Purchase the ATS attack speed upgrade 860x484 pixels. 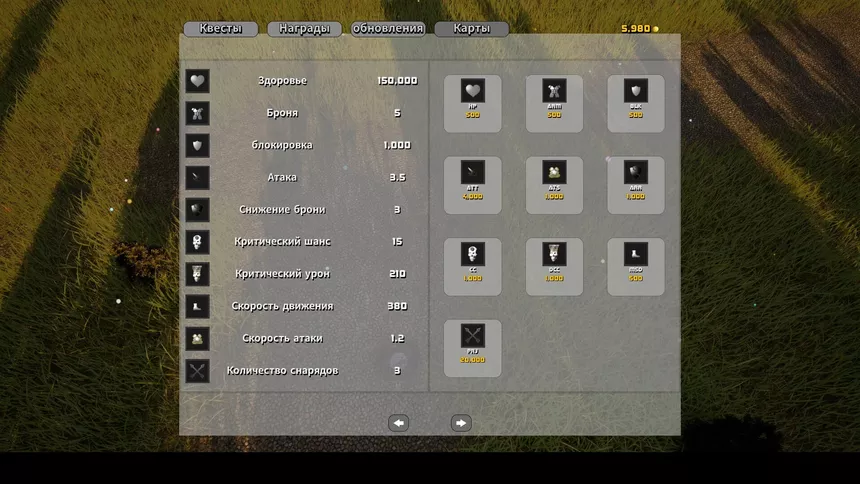pos(554,185)
